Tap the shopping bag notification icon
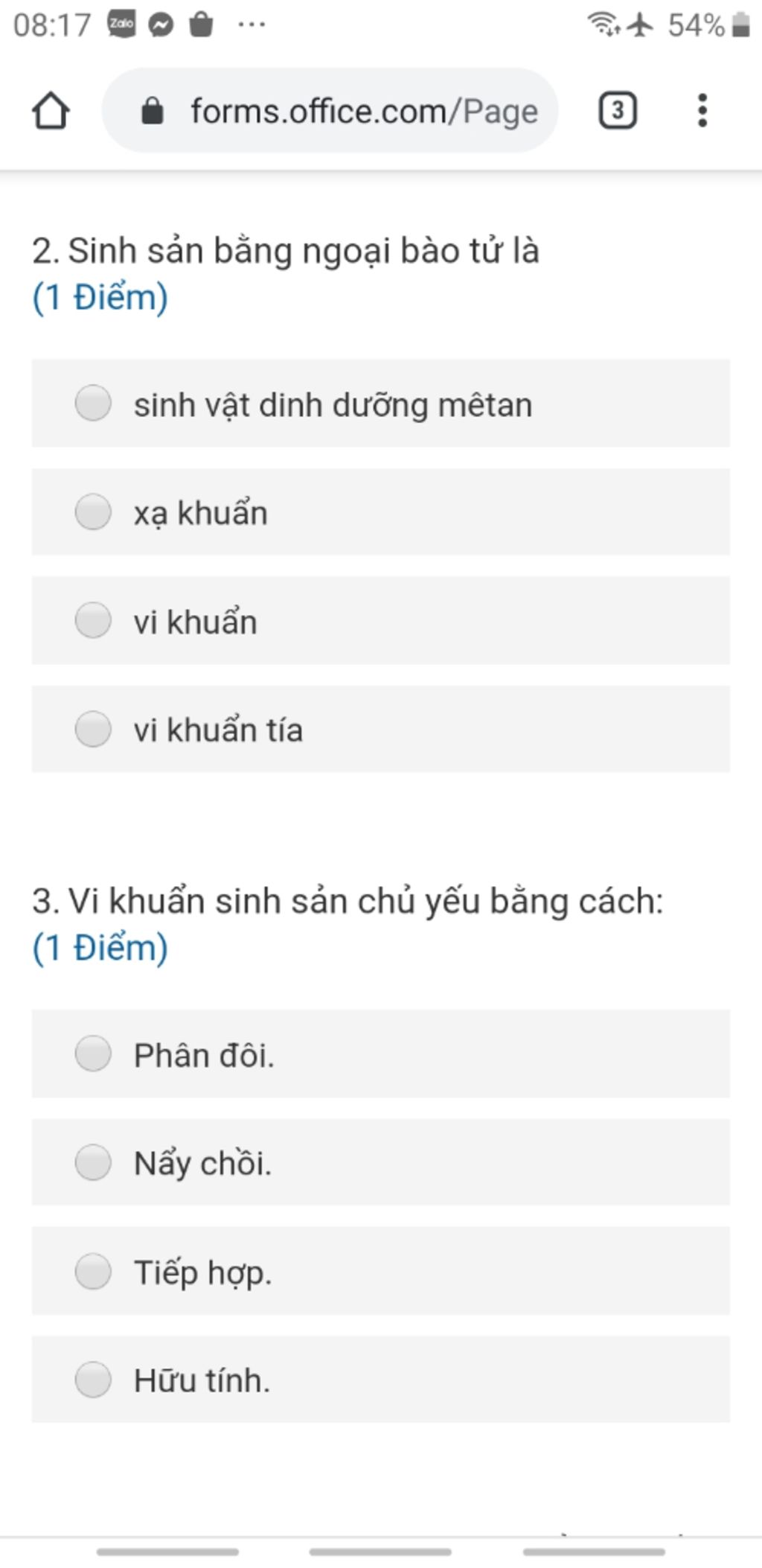Viewport: 762px width, 1568px height. point(201,25)
